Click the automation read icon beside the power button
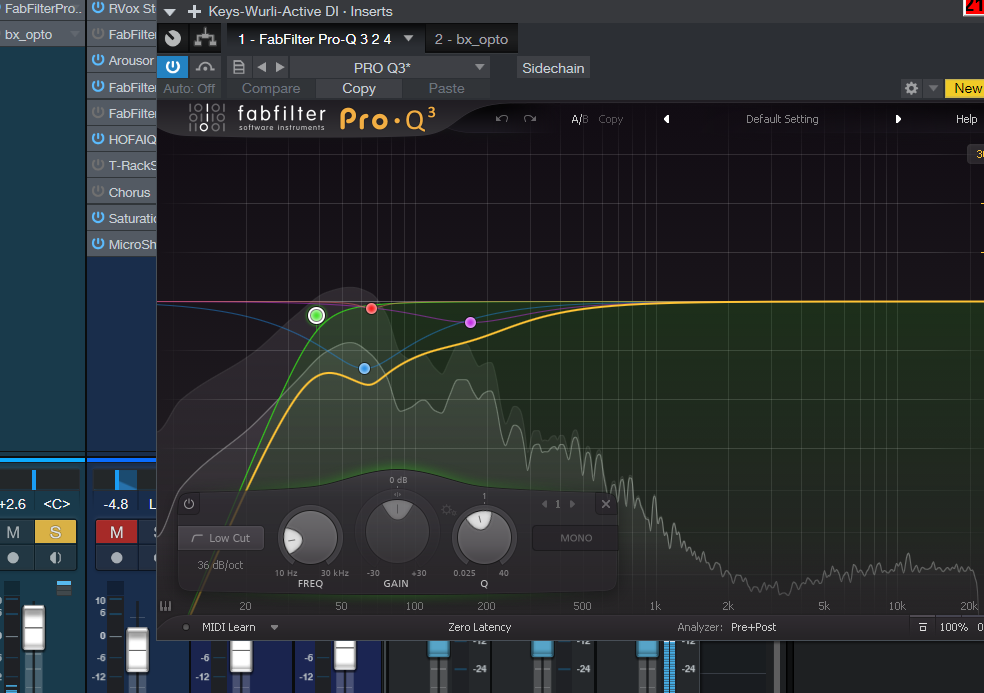Viewport: 984px width, 693px height. tap(205, 67)
